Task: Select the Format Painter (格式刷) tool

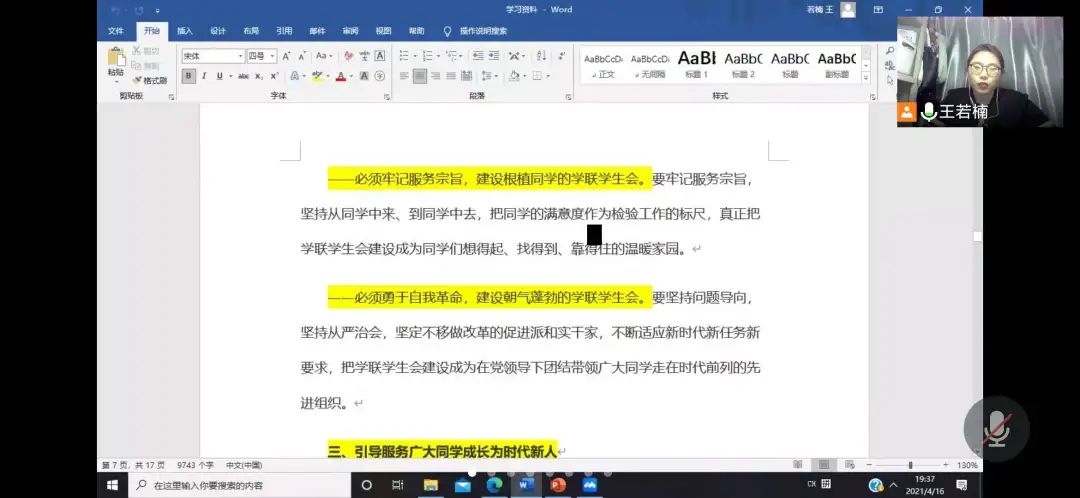Action: [150, 80]
